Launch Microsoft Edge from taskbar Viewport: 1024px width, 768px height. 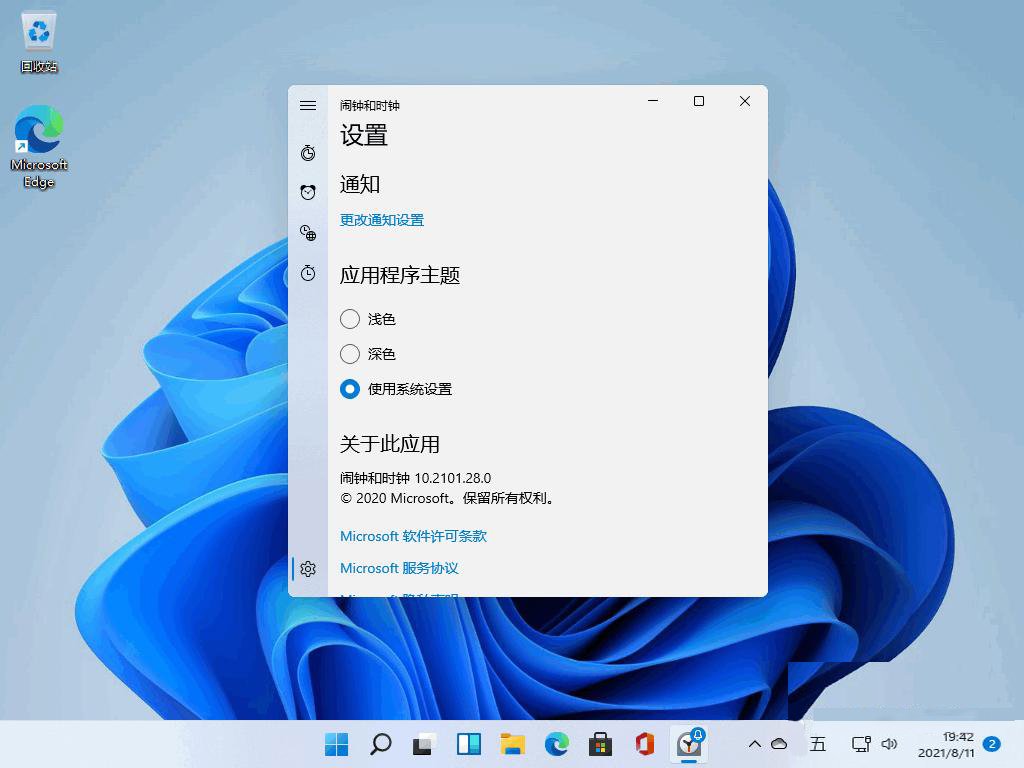coord(556,744)
